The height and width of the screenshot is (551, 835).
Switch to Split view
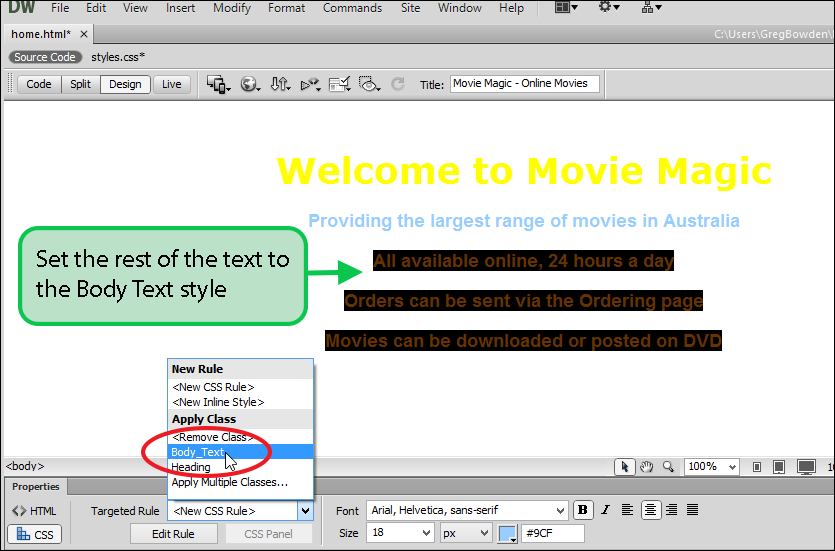pyautogui.click(x=80, y=84)
